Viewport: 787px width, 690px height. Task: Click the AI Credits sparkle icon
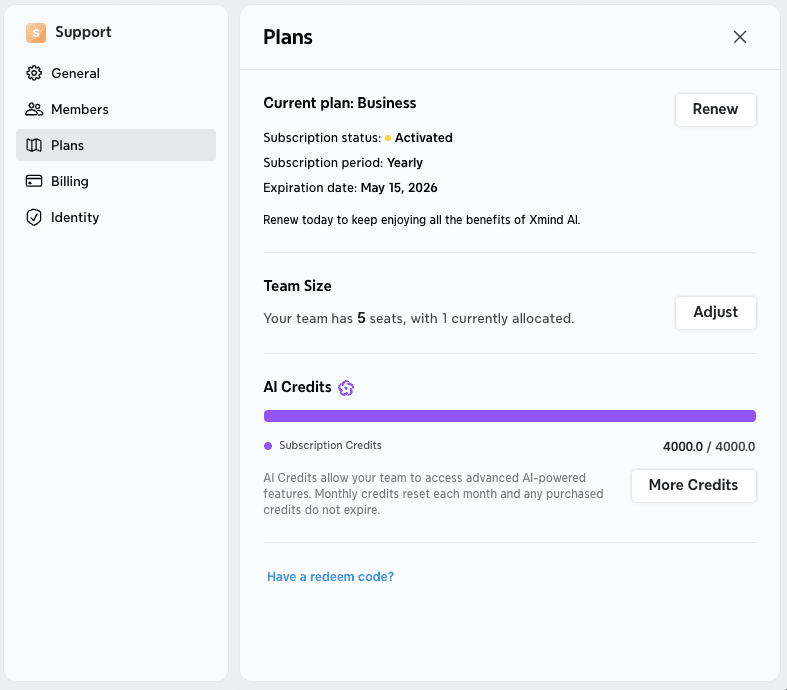point(346,388)
